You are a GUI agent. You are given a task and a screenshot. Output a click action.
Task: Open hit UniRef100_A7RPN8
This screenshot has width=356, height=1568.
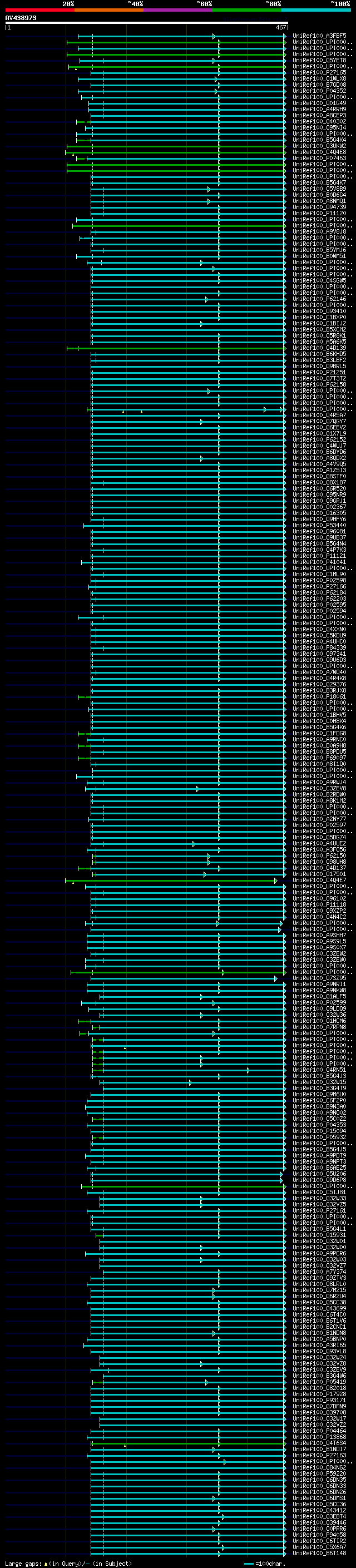point(319,1027)
